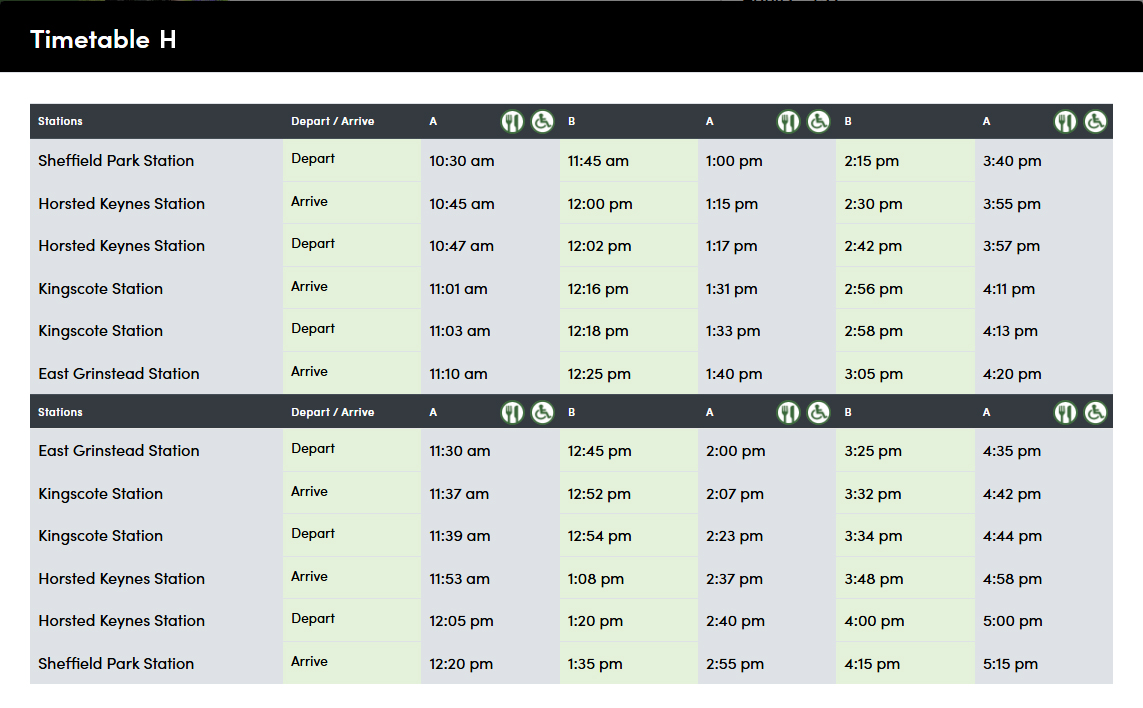Select the 5:15 pm Sheffield Park arrival time

(x=1010, y=664)
